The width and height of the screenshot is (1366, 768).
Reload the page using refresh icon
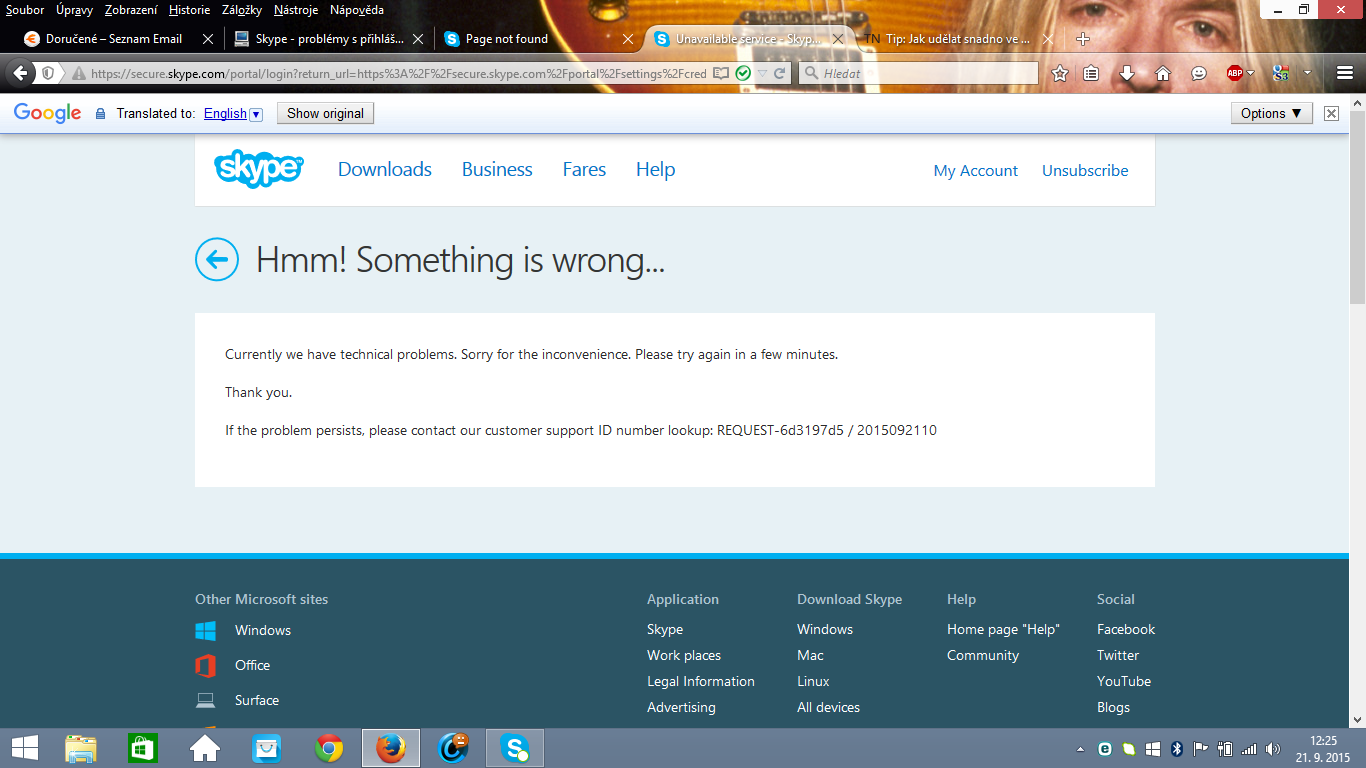780,73
